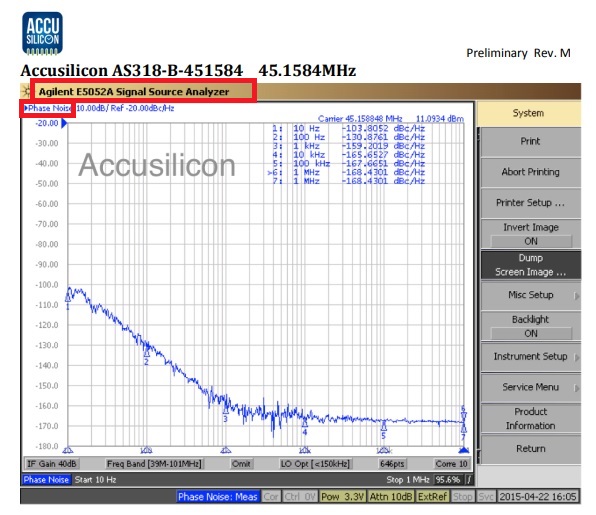The height and width of the screenshot is (515, 596).
Task: Click marker 3 on the trace
Action: 225,413
